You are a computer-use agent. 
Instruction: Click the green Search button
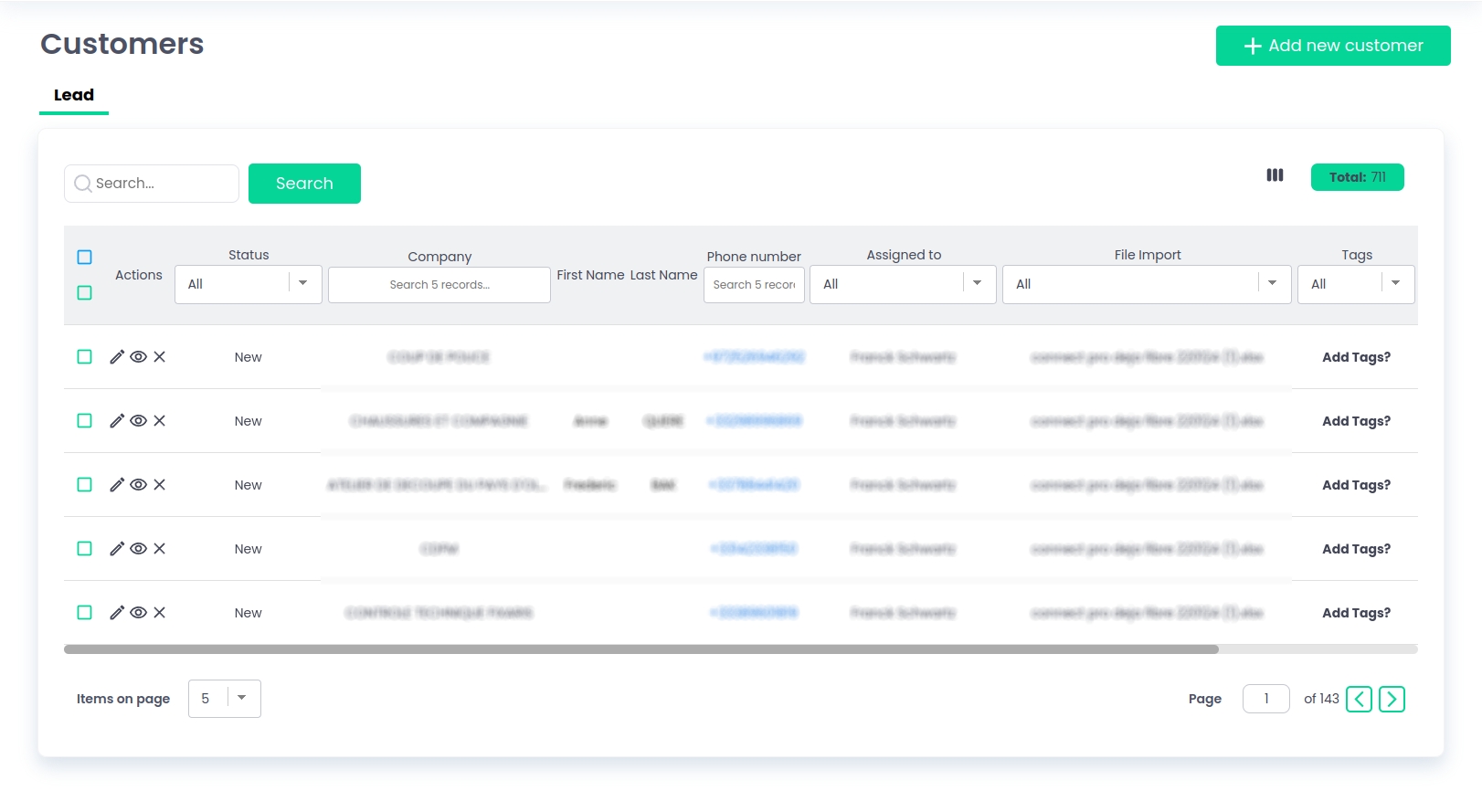tap(304, 184)
